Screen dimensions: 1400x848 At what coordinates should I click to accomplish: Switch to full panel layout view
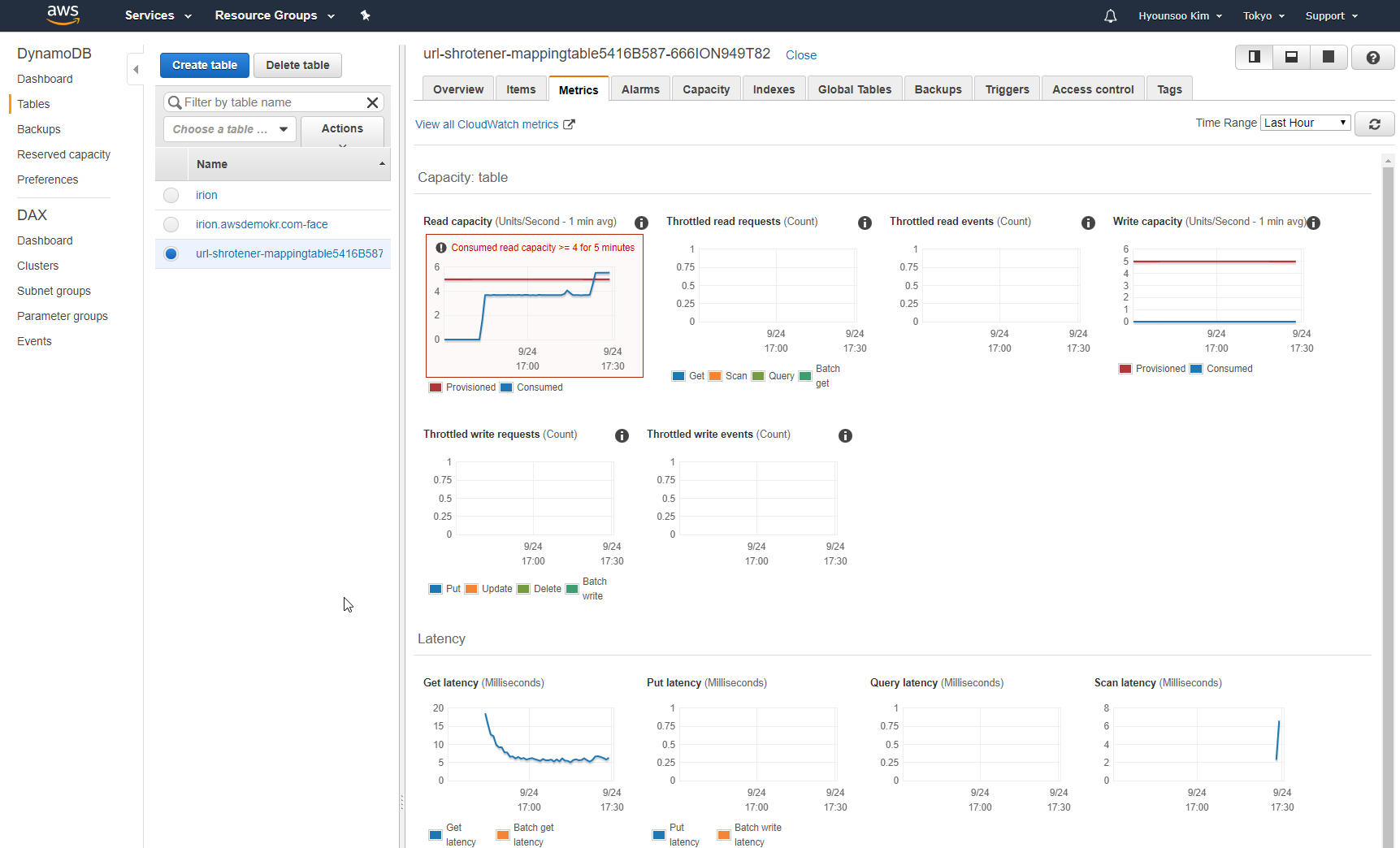(x=1328, y=57)
